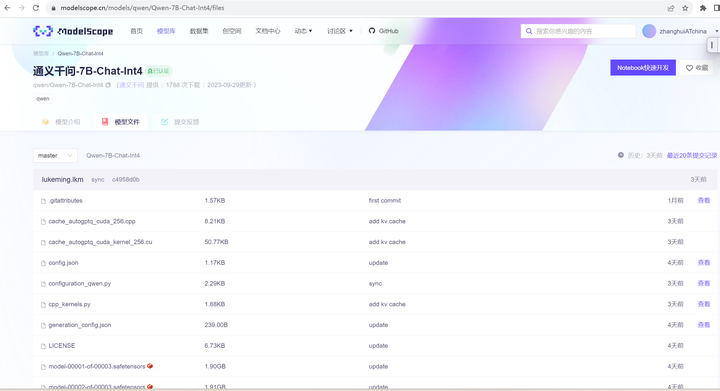Click file icon of cache_autogptq_cuda_256.cpp
Image resolution: width=720 pixels, height=391 pixels.
(43, 222)
